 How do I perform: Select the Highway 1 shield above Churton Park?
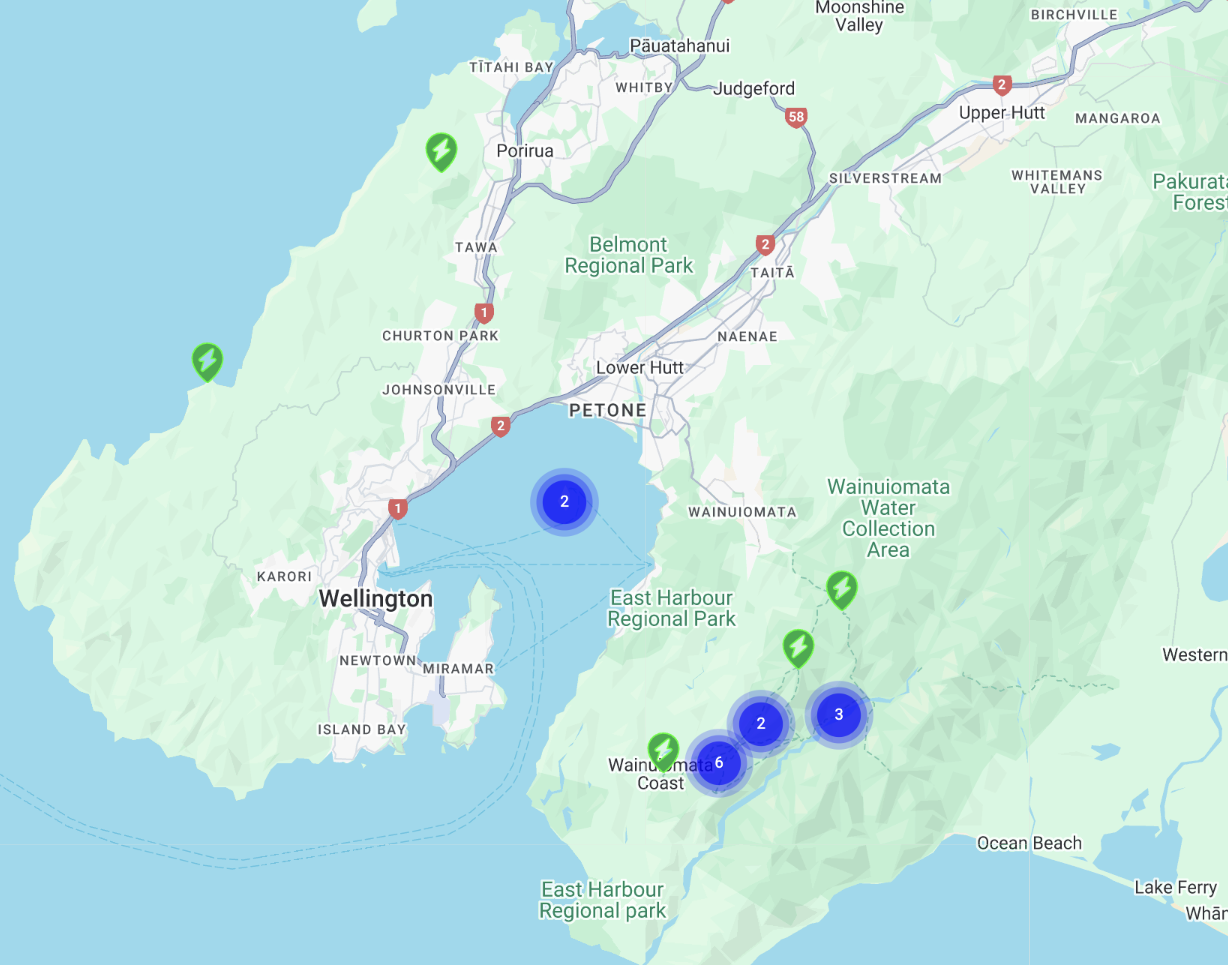tap(485, 313)
